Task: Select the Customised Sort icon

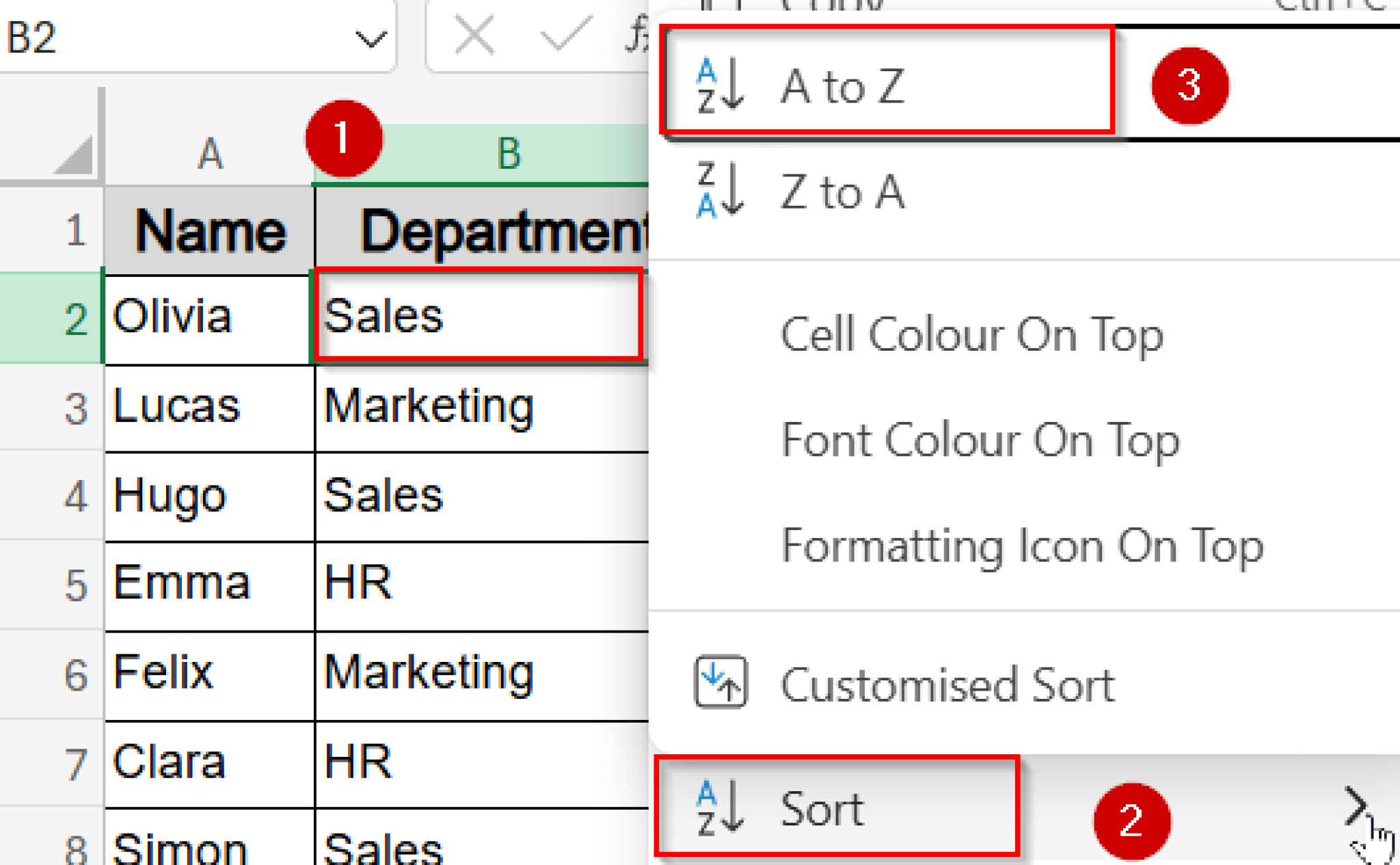Action: click(x=722, y=681)
